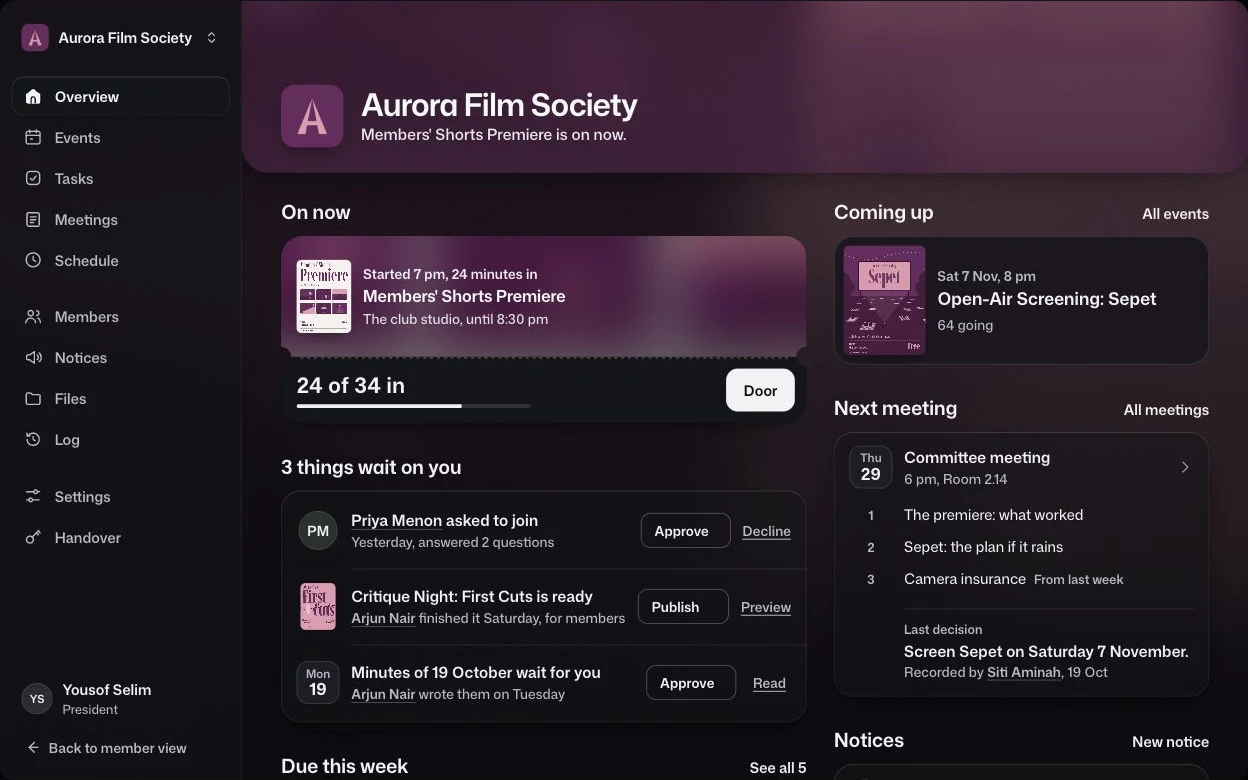The height and width of the screenshot is (780, 1248).
Task: Open Notices label in the sidebar
Action: coord(81,358)
